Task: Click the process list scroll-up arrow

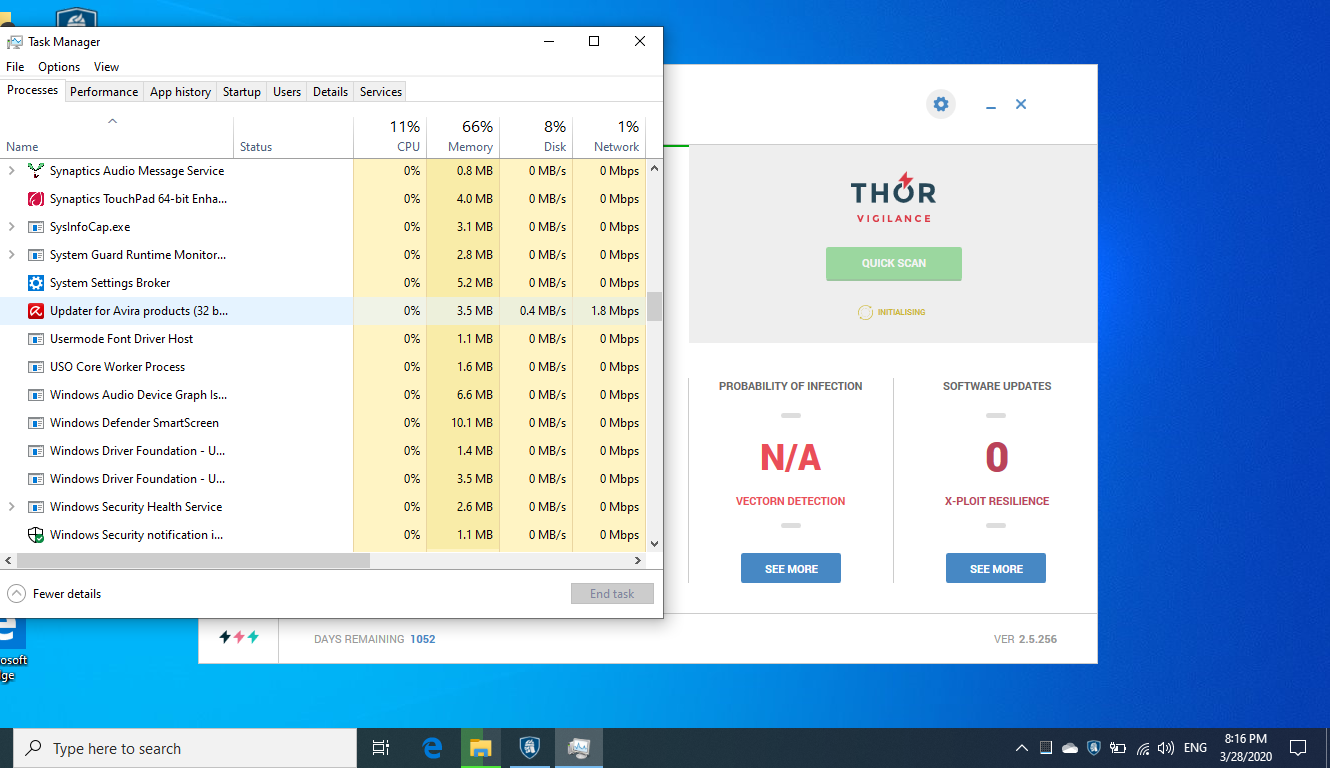Action: [655, 168]
